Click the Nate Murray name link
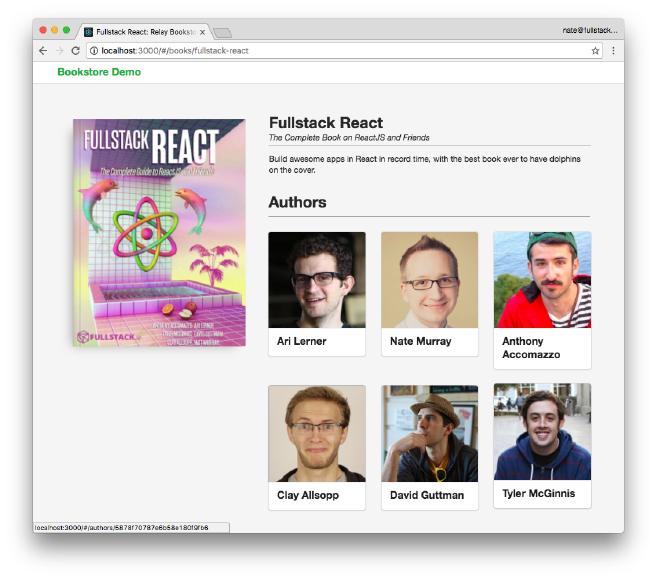 (x=420, y=341)
